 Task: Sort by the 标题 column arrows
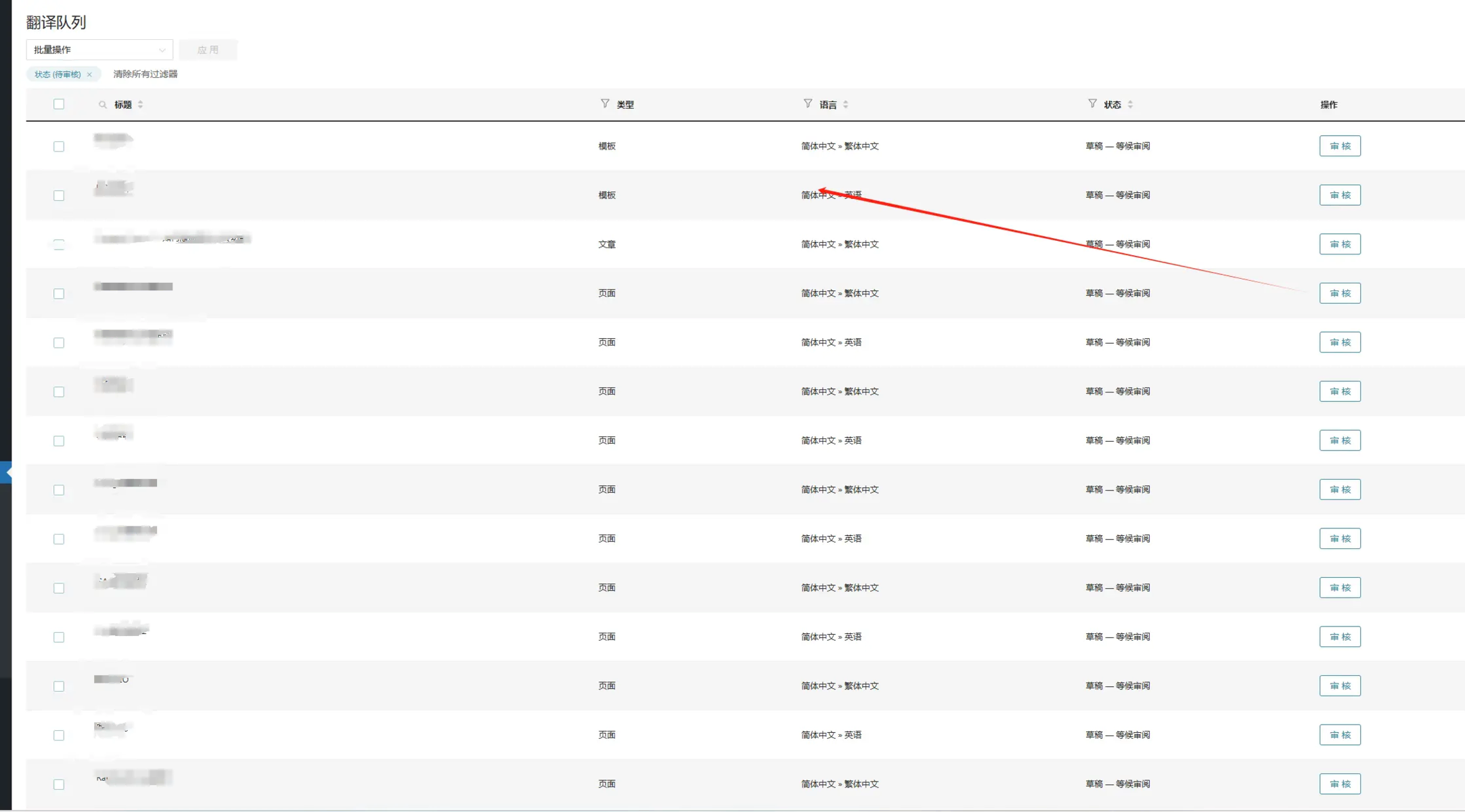point(141,105)
